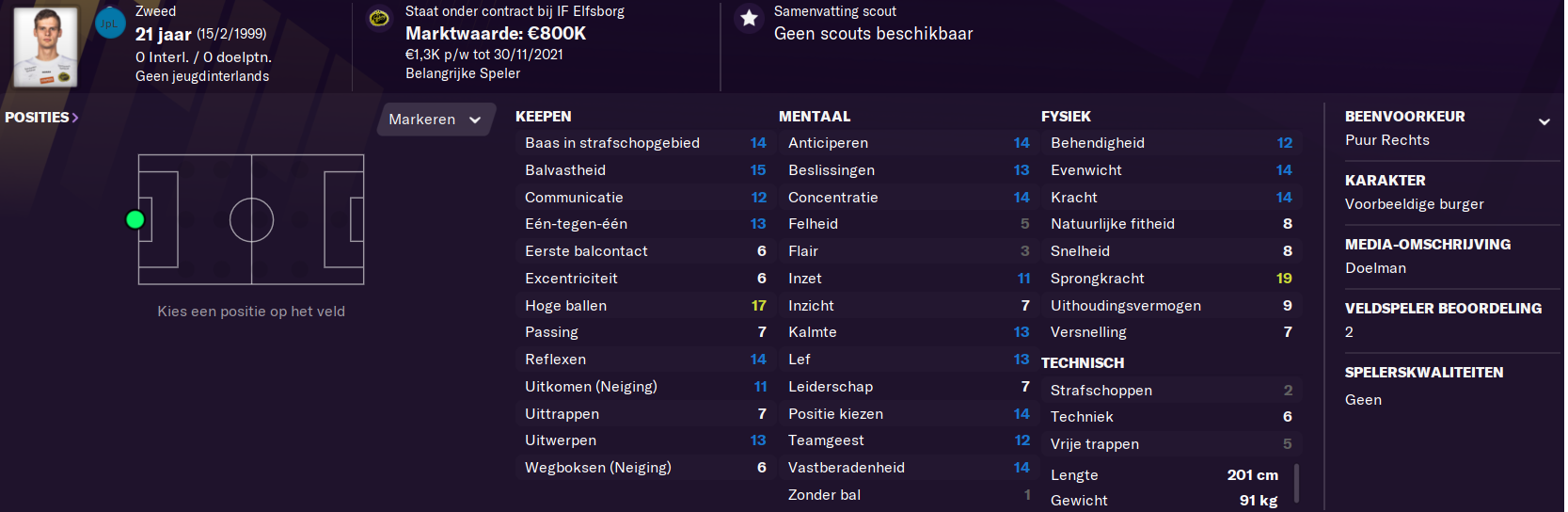Click the IF Elfsborg club crest icon
The image size is (1568, 512).
coord(379,19)
